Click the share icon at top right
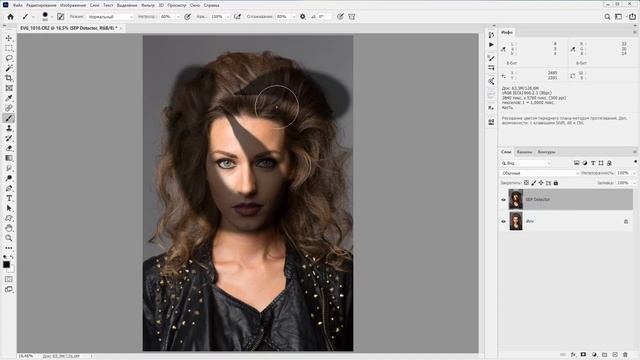640x360 pixels. pyautogui.click(x=632, y=17)
